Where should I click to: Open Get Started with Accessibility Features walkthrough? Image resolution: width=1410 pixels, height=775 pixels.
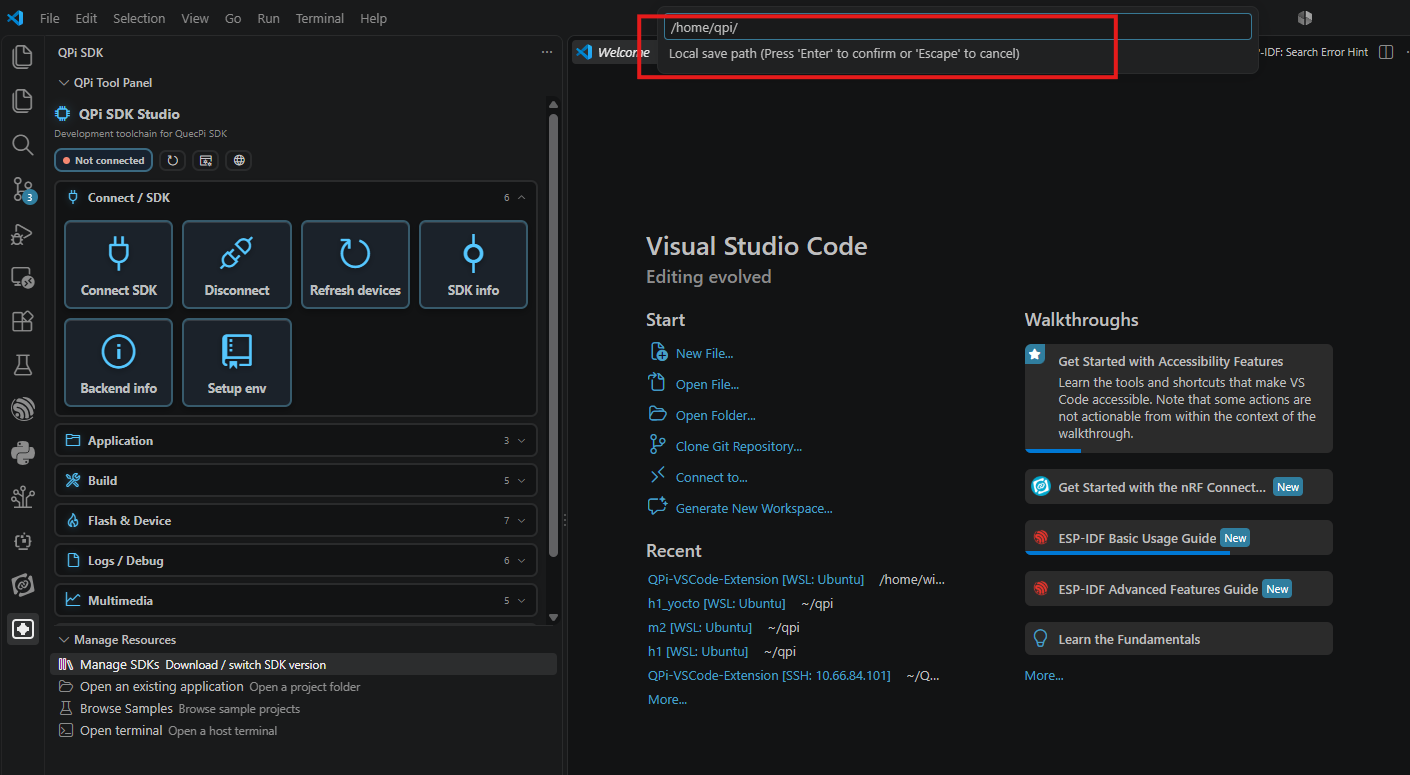pos(1179,398)
